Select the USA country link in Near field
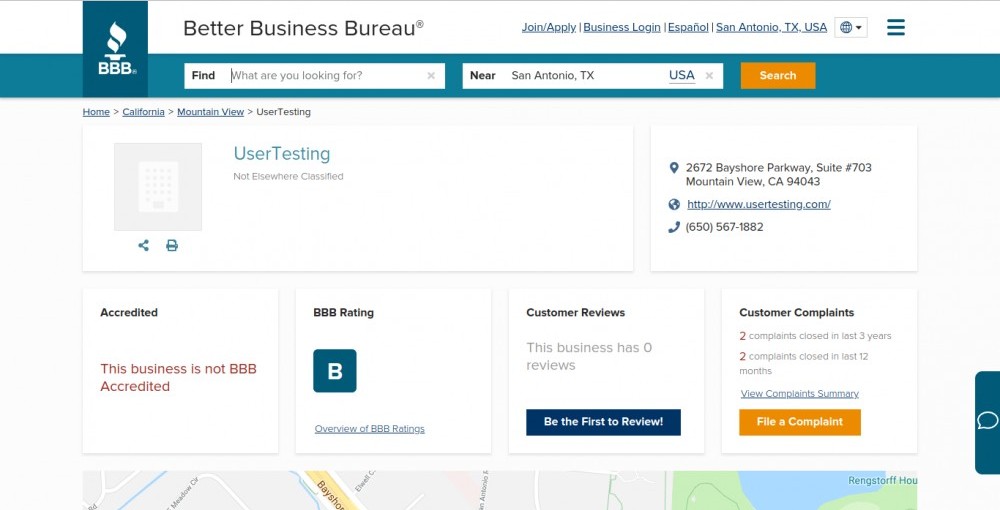This screenshot has width=1000, height=510. tap(682, 75)
